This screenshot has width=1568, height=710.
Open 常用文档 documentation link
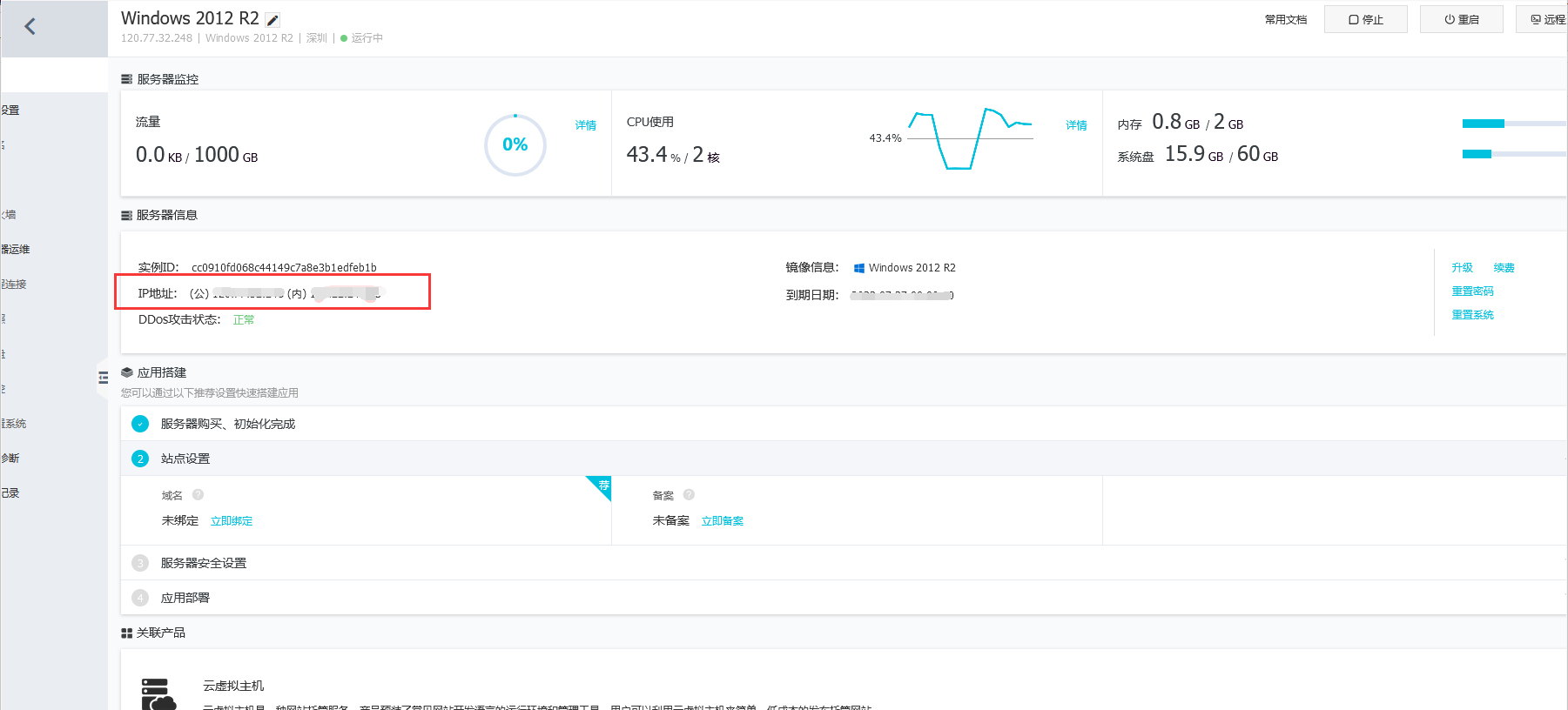tap(1285, 20)
